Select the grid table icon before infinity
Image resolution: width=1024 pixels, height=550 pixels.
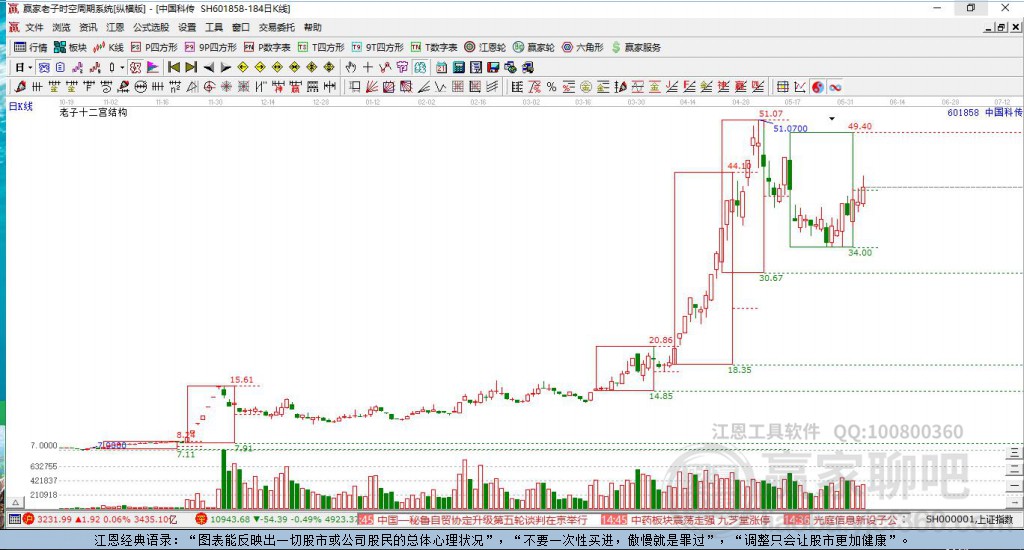(782, 86)
